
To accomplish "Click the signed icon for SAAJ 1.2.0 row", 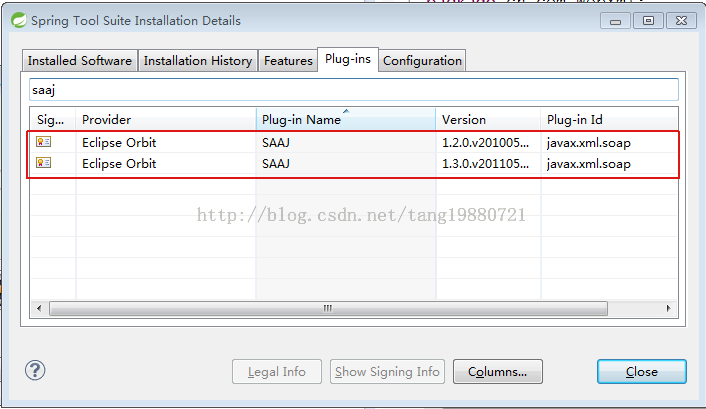I will click(x=44, y=142).
